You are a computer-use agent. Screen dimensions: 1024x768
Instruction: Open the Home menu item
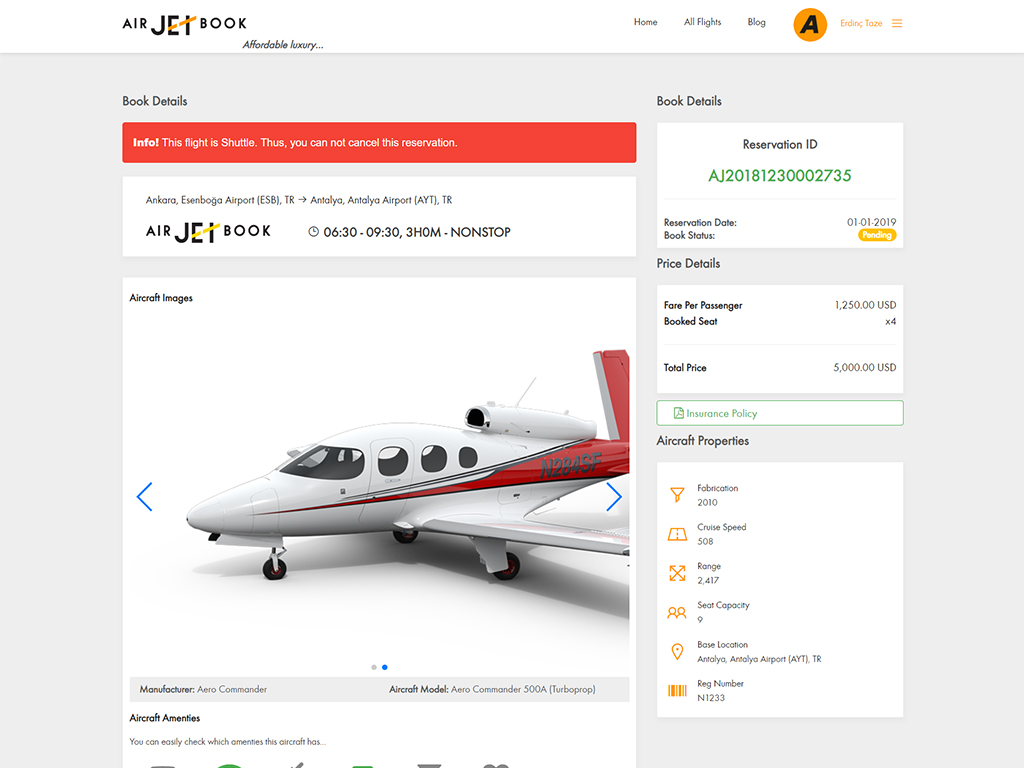[645, 22]
